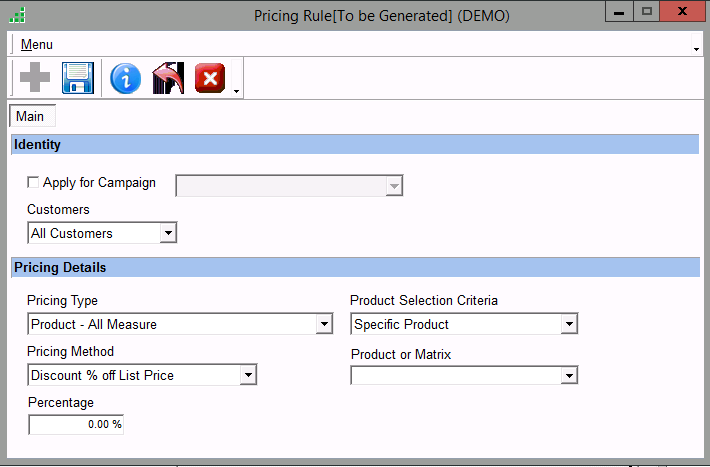Image resolution: width=710 pixels, height=467 pixels.
Task: Open the Pricing Method dropdown
Action: point(248,375)
